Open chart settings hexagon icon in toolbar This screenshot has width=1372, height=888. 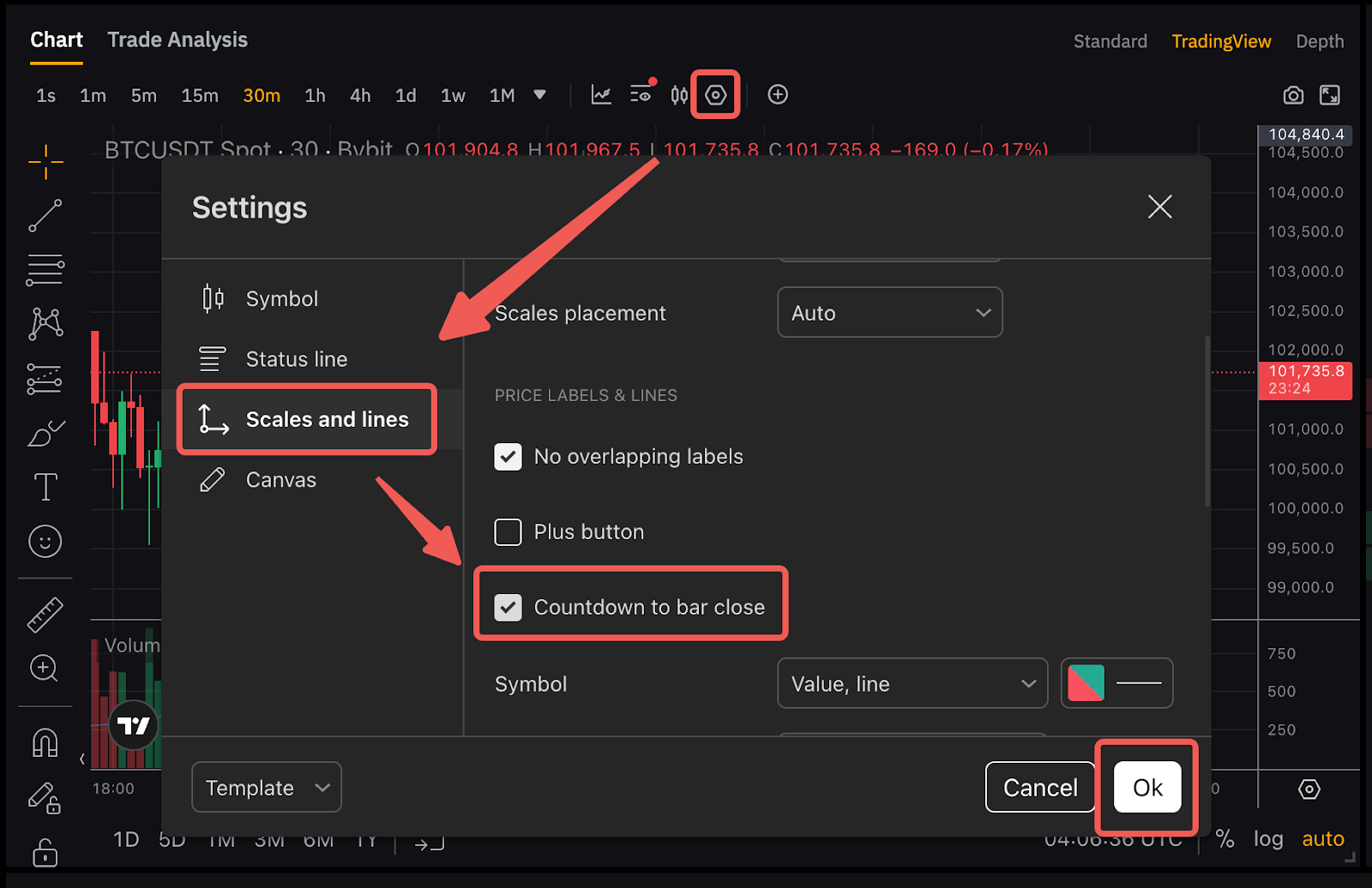[715, 94]
